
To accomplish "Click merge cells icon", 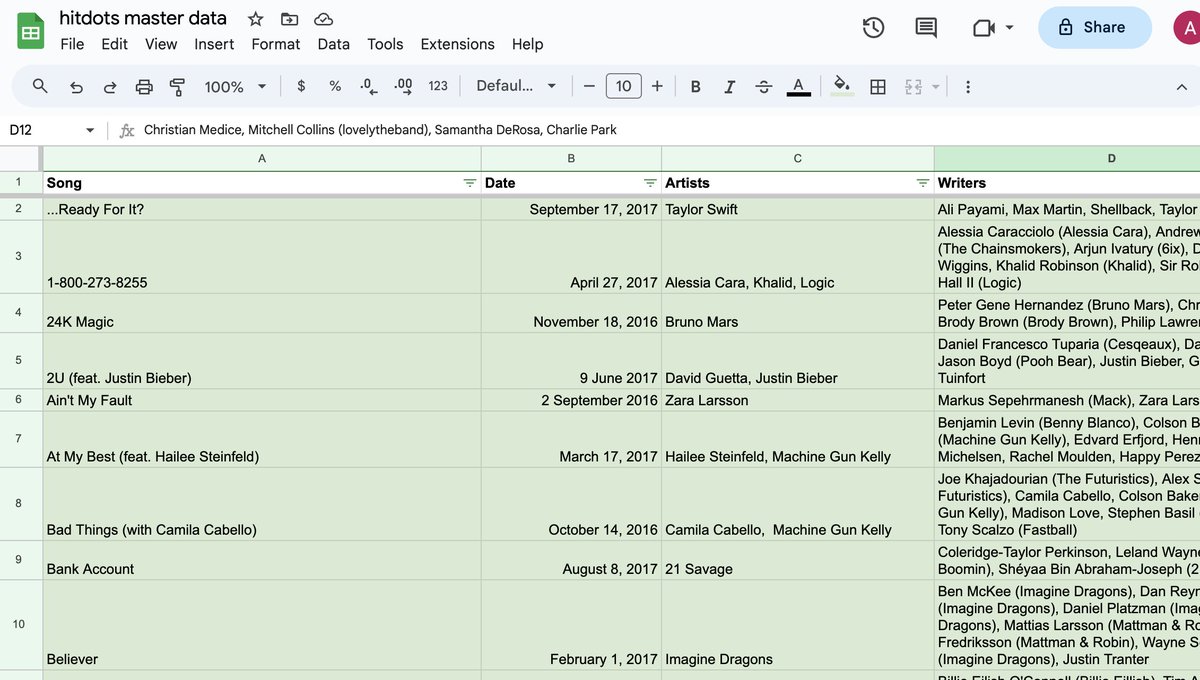I will click(913, 87).
